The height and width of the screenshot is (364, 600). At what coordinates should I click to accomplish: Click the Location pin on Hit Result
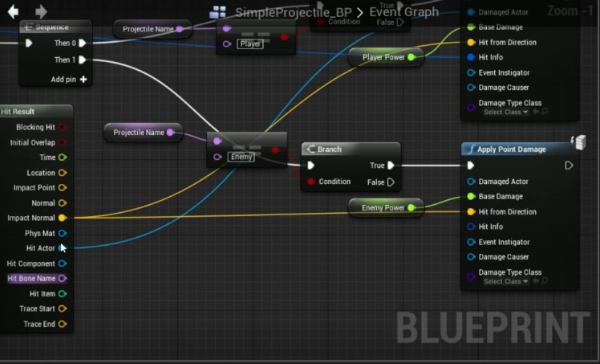(62, 173)
